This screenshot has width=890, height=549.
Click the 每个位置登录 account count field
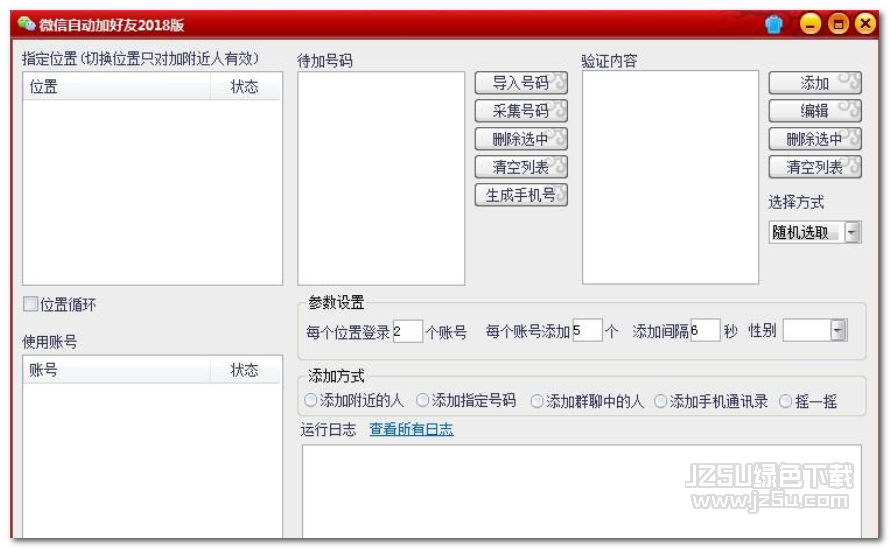[407, 331]
